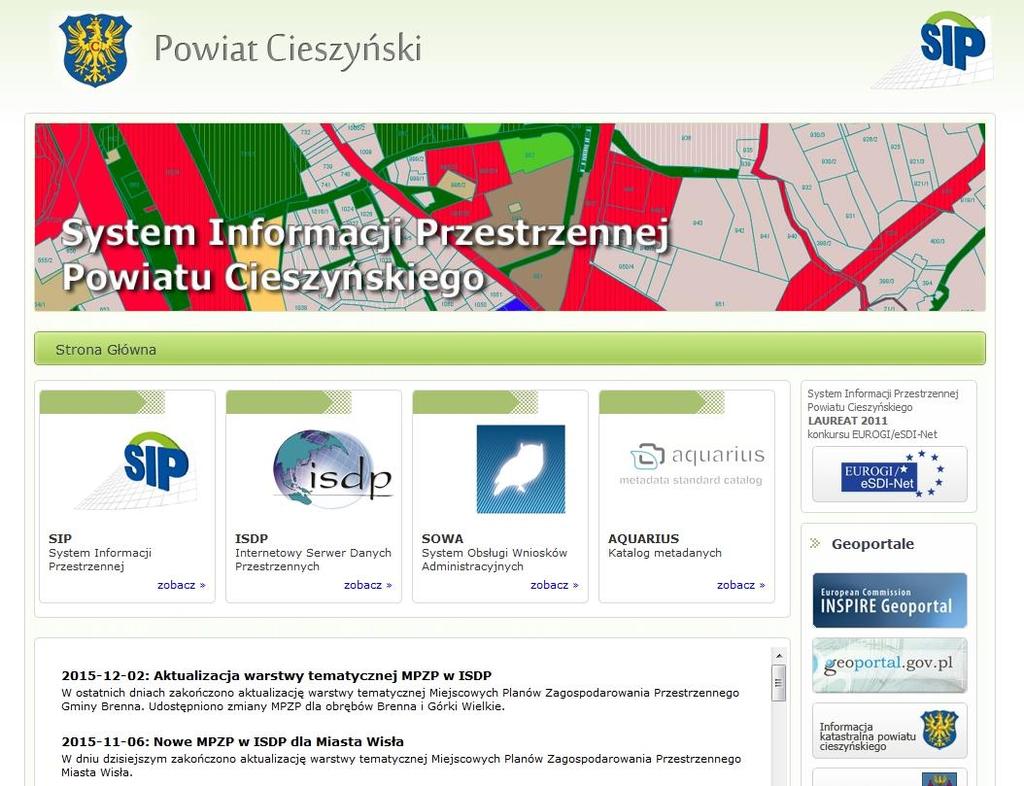Click the SIP logo in the header
Screen dimensions: 1024x786
coord(933,50)
